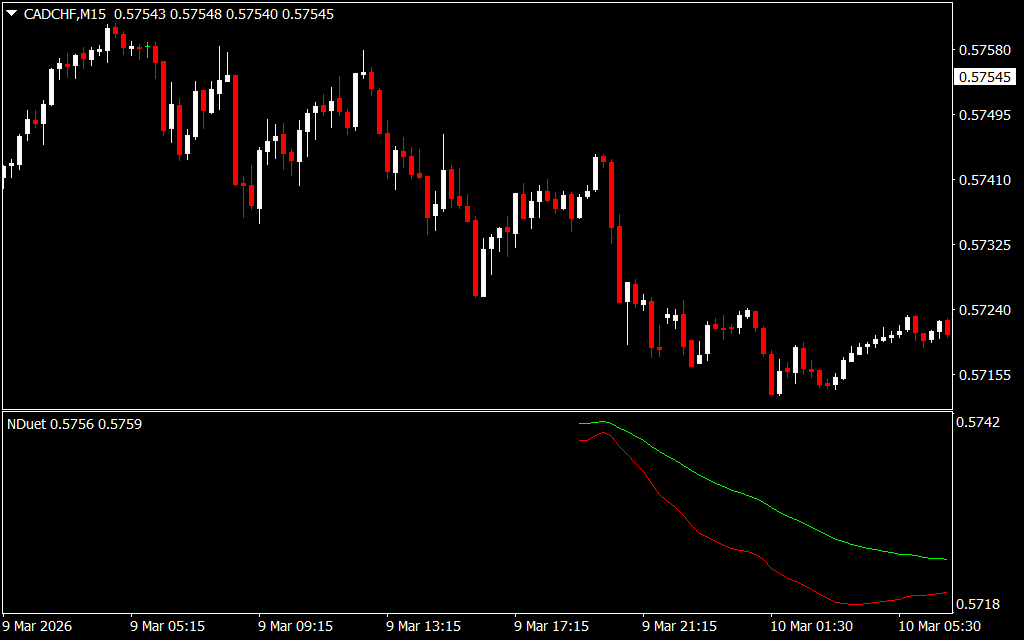Click the 0.57155 price axis label

(983, 376)
